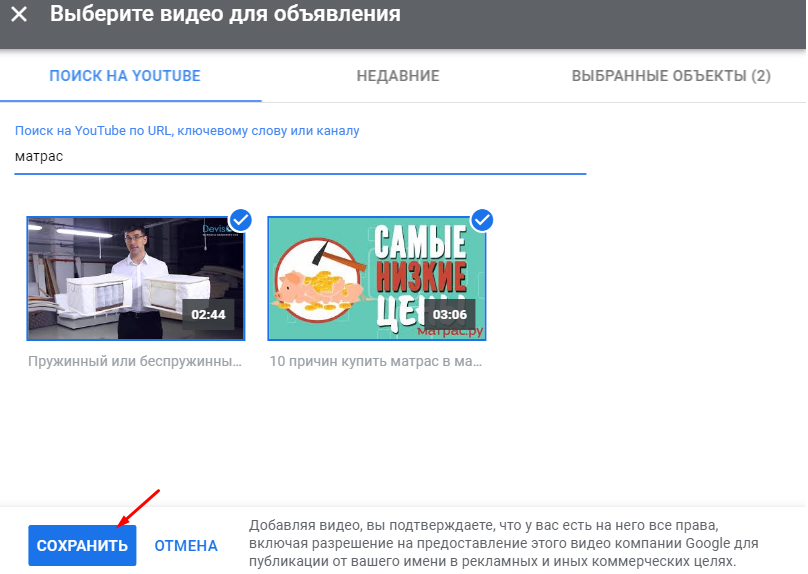The width and height of the screenshot is (808, 574).
Task: Click the '10 причин купить матрас' video title
Action: click(x=377, y=360)
